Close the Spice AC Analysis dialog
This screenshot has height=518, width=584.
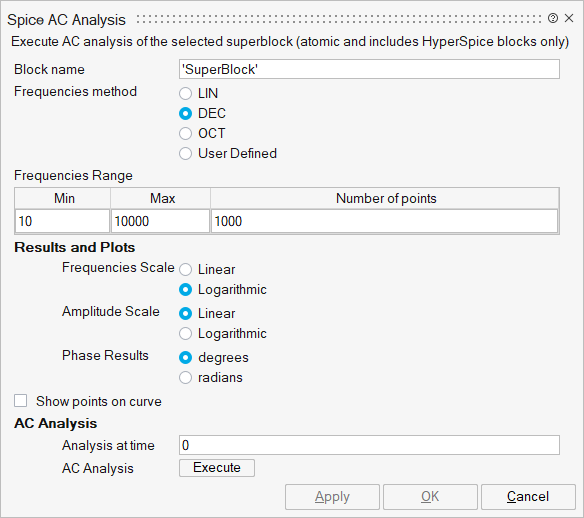pos(569,18)
